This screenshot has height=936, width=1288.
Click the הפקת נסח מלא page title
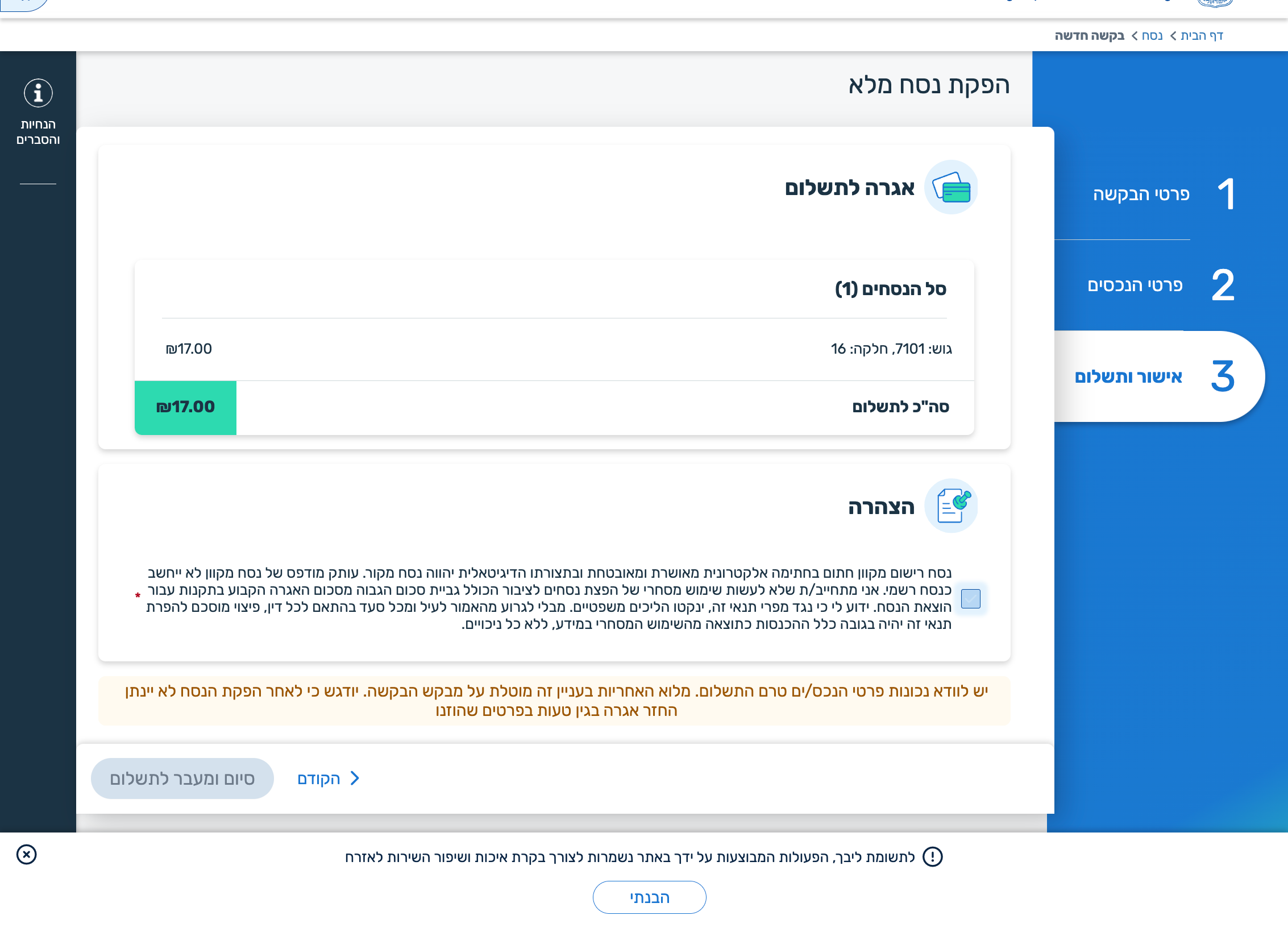tap(929, 85)
